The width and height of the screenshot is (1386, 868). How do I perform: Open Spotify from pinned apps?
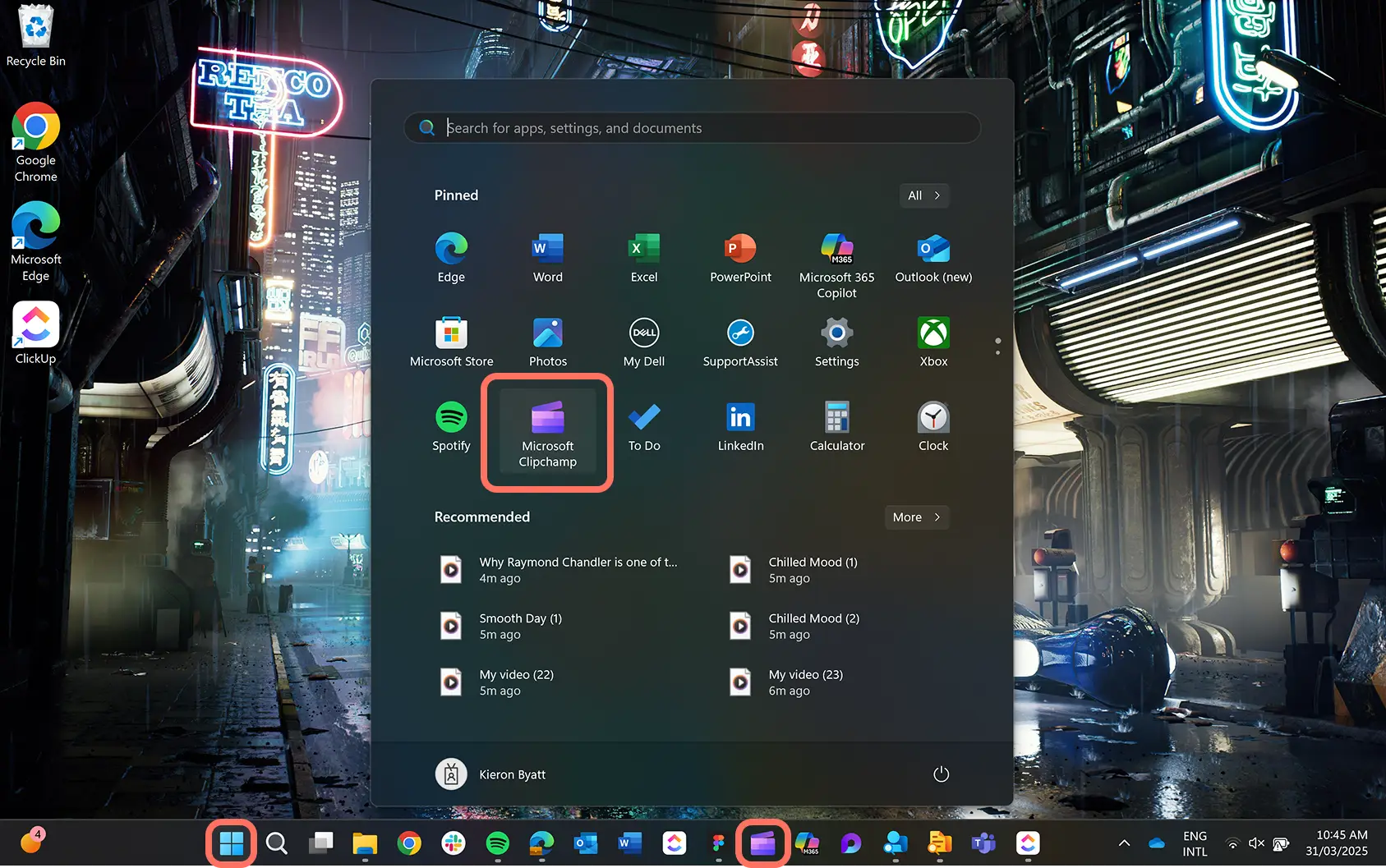[x=451, y=427]
